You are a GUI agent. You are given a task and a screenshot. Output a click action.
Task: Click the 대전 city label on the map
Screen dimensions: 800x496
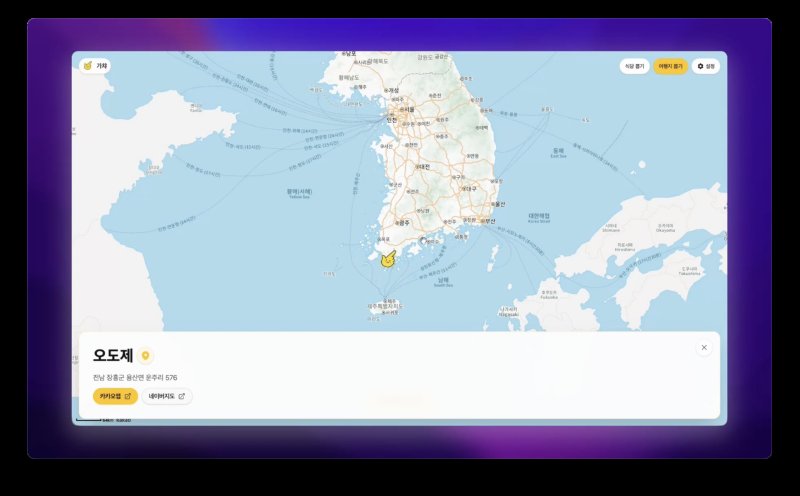[424, 167]
